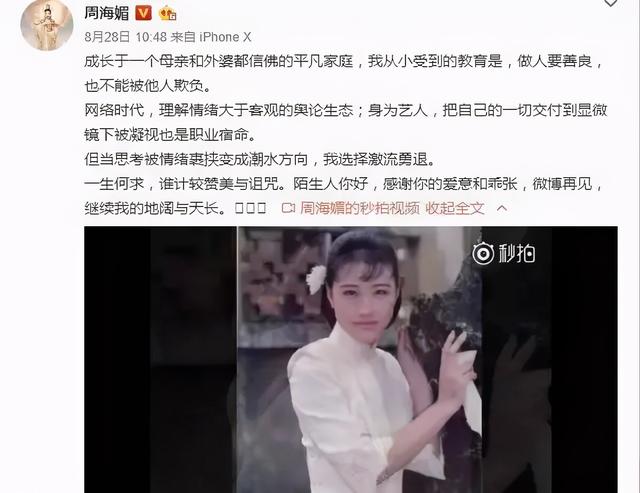Click the white flower in her hair
The width and height of the screenshot is (640, 493).
pyautogui.click(x=316, y=280)
